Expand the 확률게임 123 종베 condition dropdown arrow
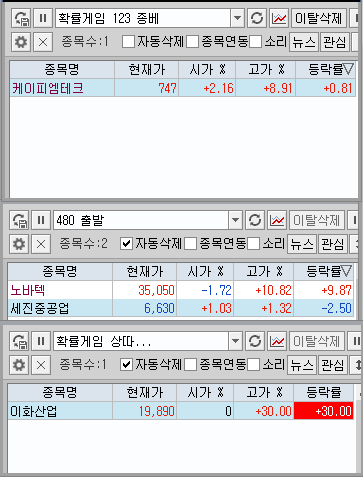Screen dimensions: 363x477 pyautogui.click(x=237, y=18)
